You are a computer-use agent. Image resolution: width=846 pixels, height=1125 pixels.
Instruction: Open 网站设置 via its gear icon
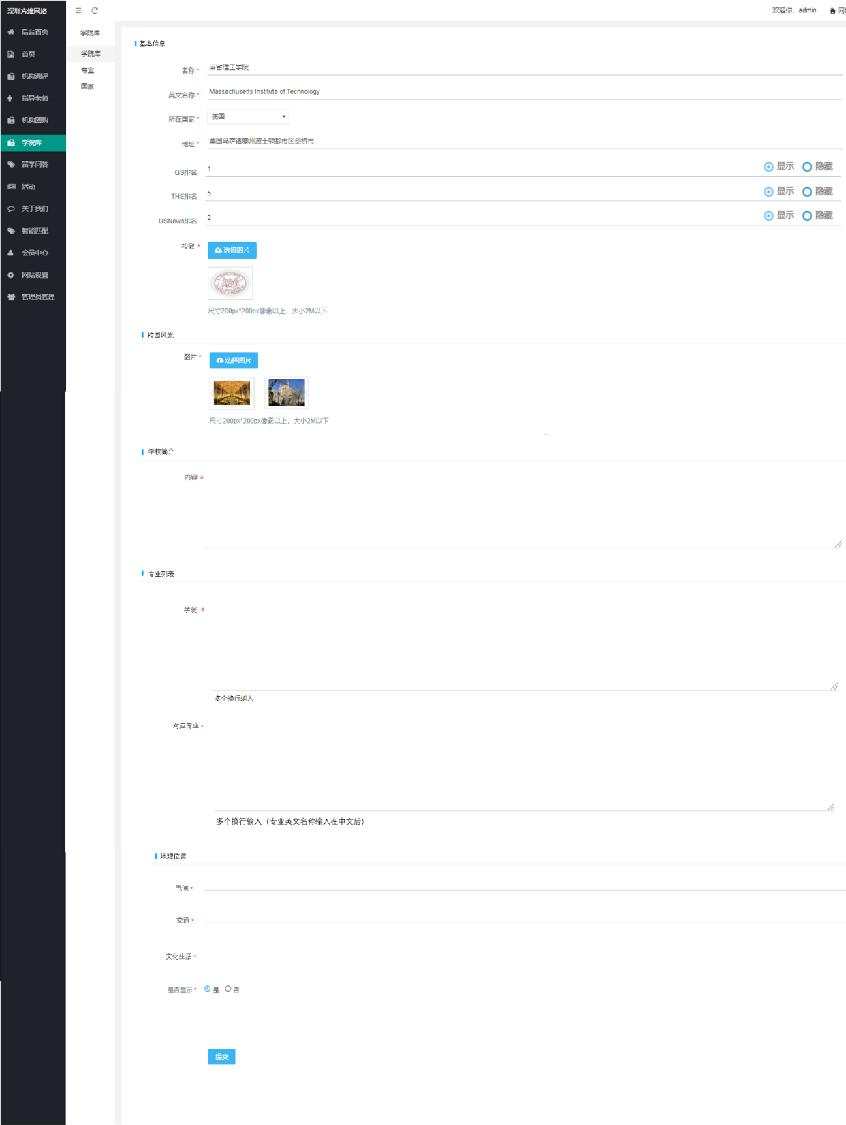tap(11, 275)
